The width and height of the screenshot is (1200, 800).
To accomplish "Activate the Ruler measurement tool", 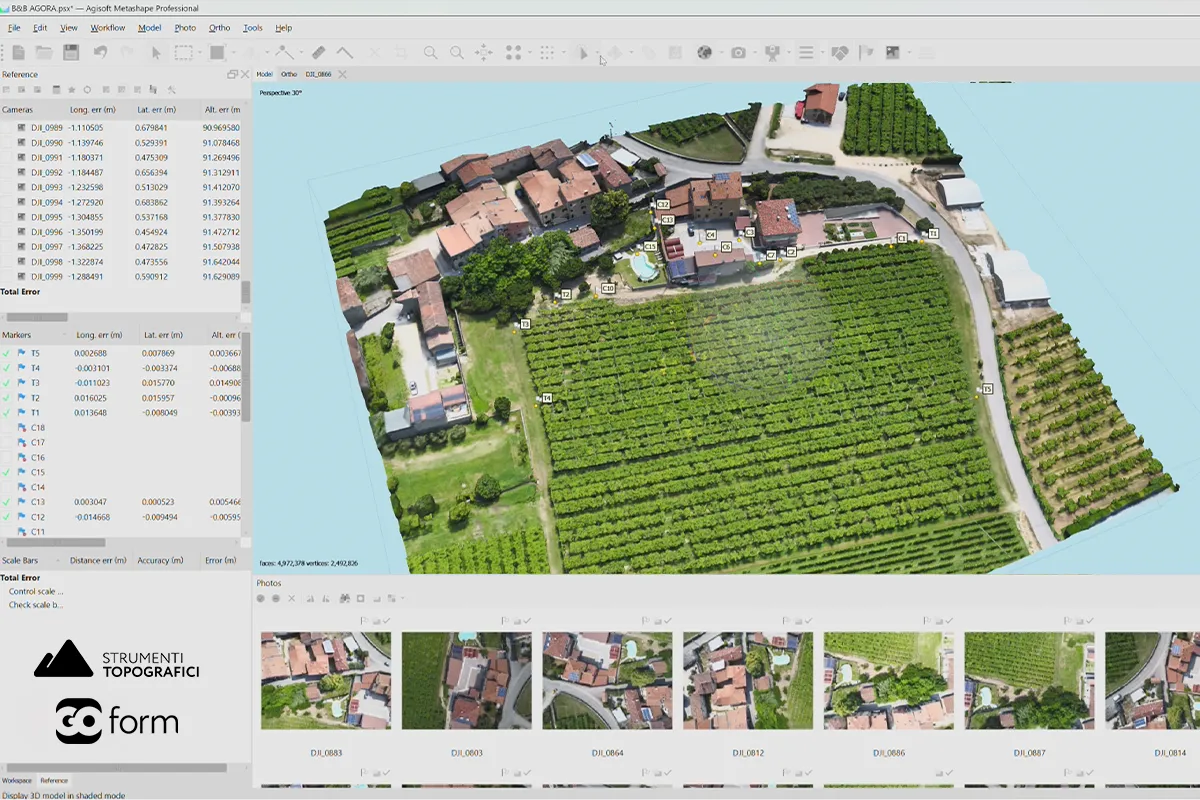I will pyautogui.click(x=318, y=52).
